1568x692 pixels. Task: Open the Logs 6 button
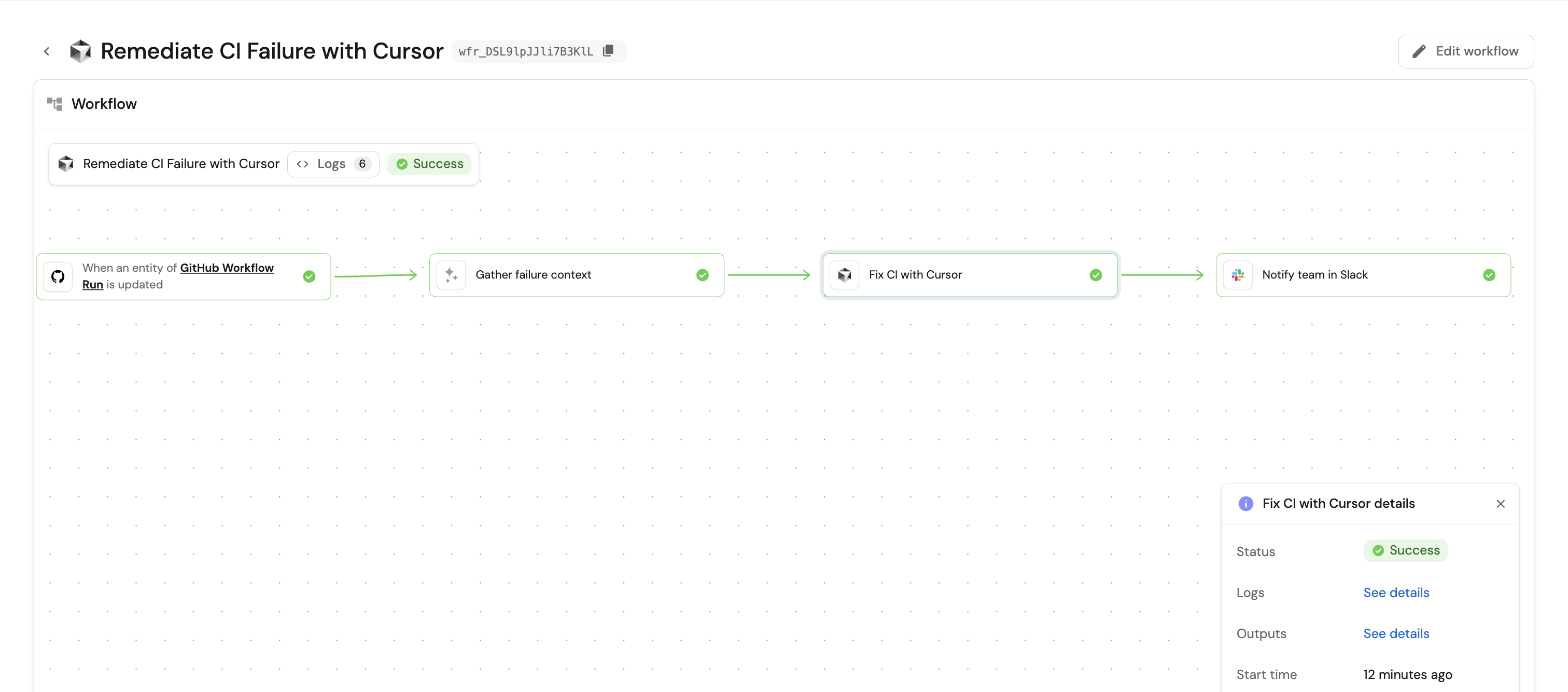pos(333,164)
